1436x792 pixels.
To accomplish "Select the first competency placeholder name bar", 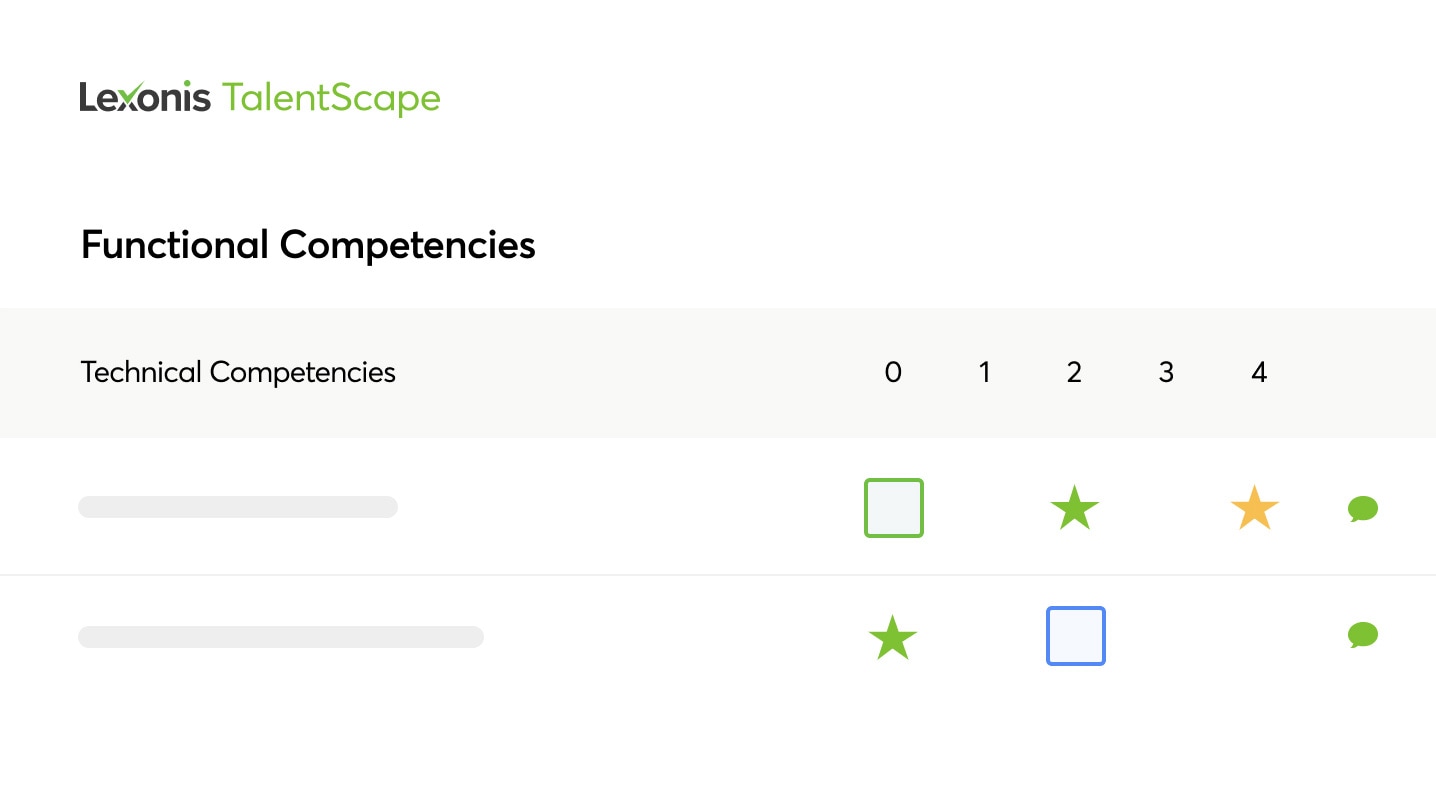I will point(238,507).
